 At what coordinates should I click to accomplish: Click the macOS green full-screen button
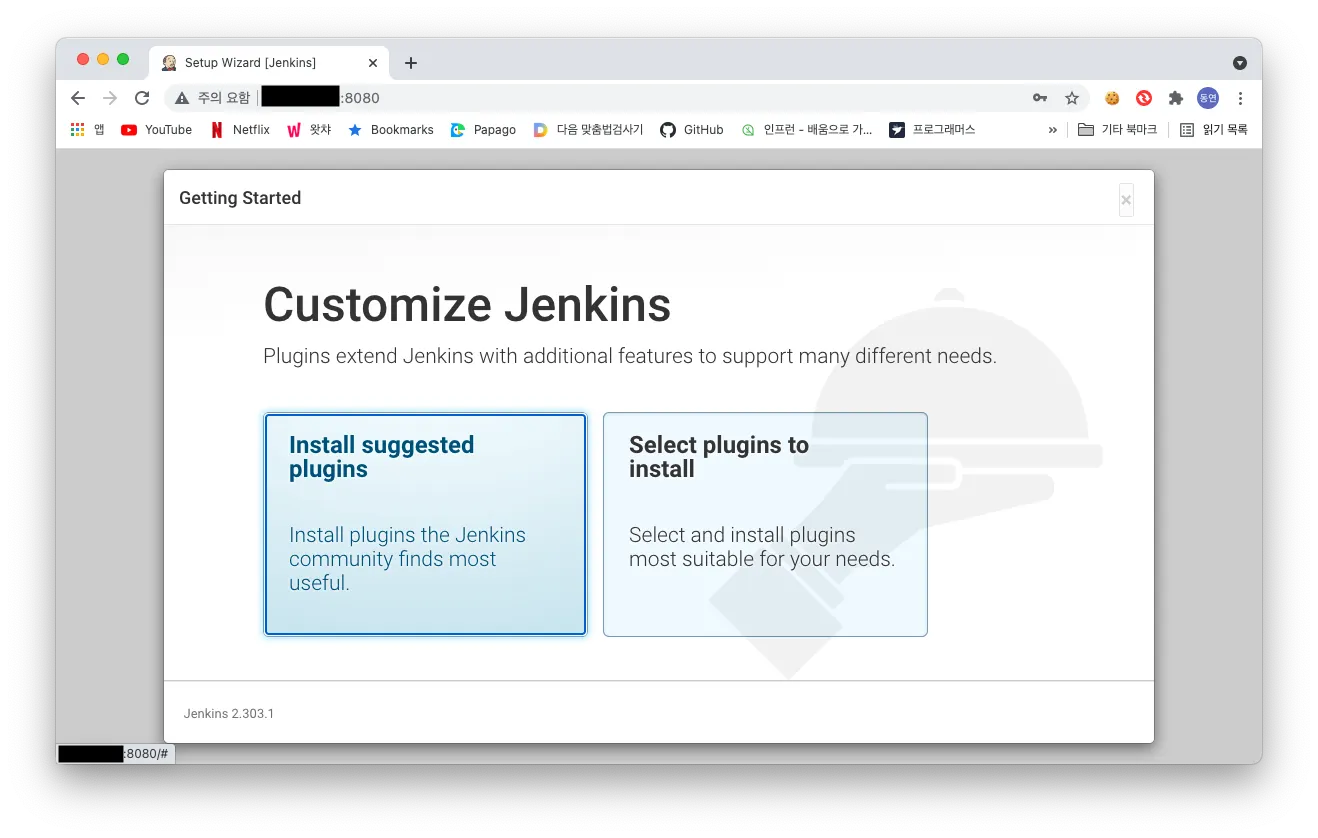pos(123,59)
